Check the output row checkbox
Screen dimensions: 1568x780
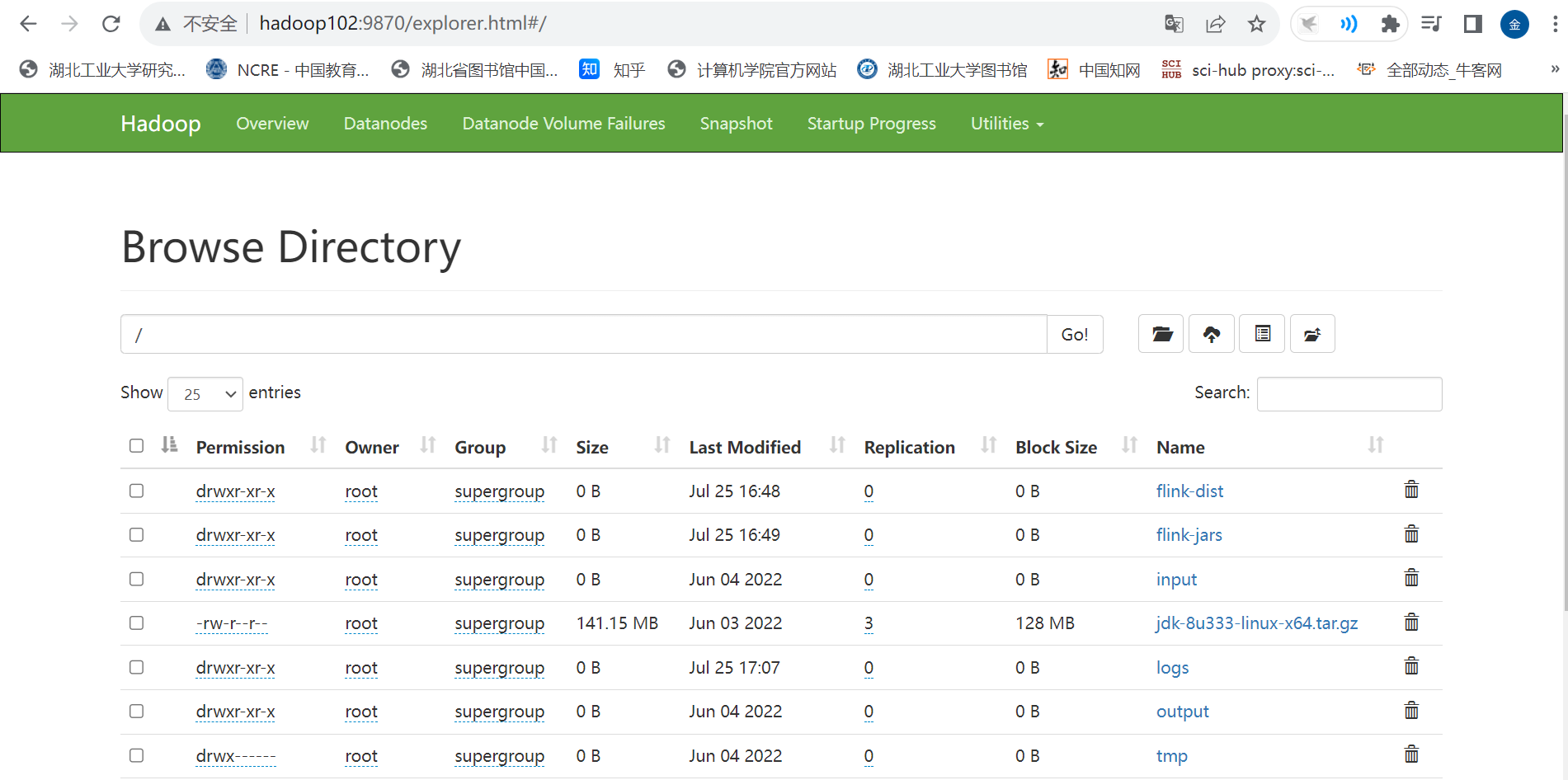pyautogui.click(x=137, y=711)
